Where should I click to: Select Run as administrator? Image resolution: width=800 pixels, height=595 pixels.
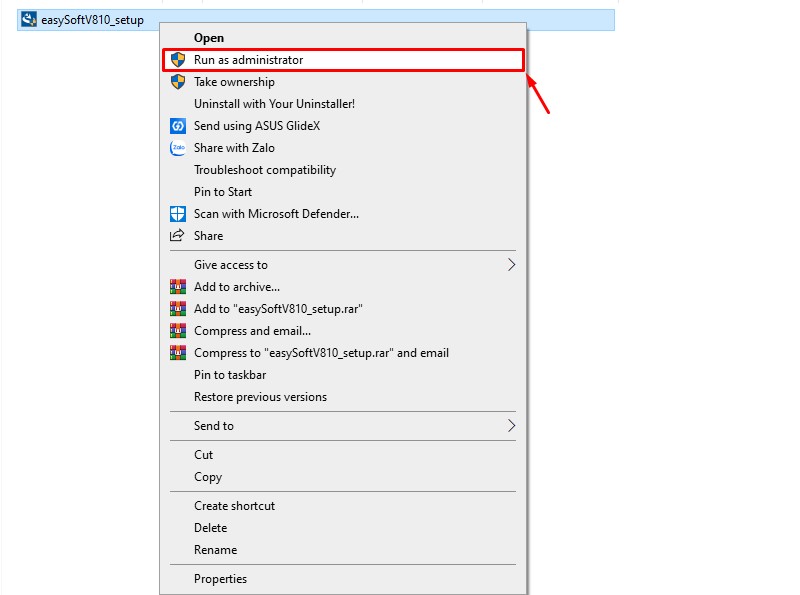[343, 60]
